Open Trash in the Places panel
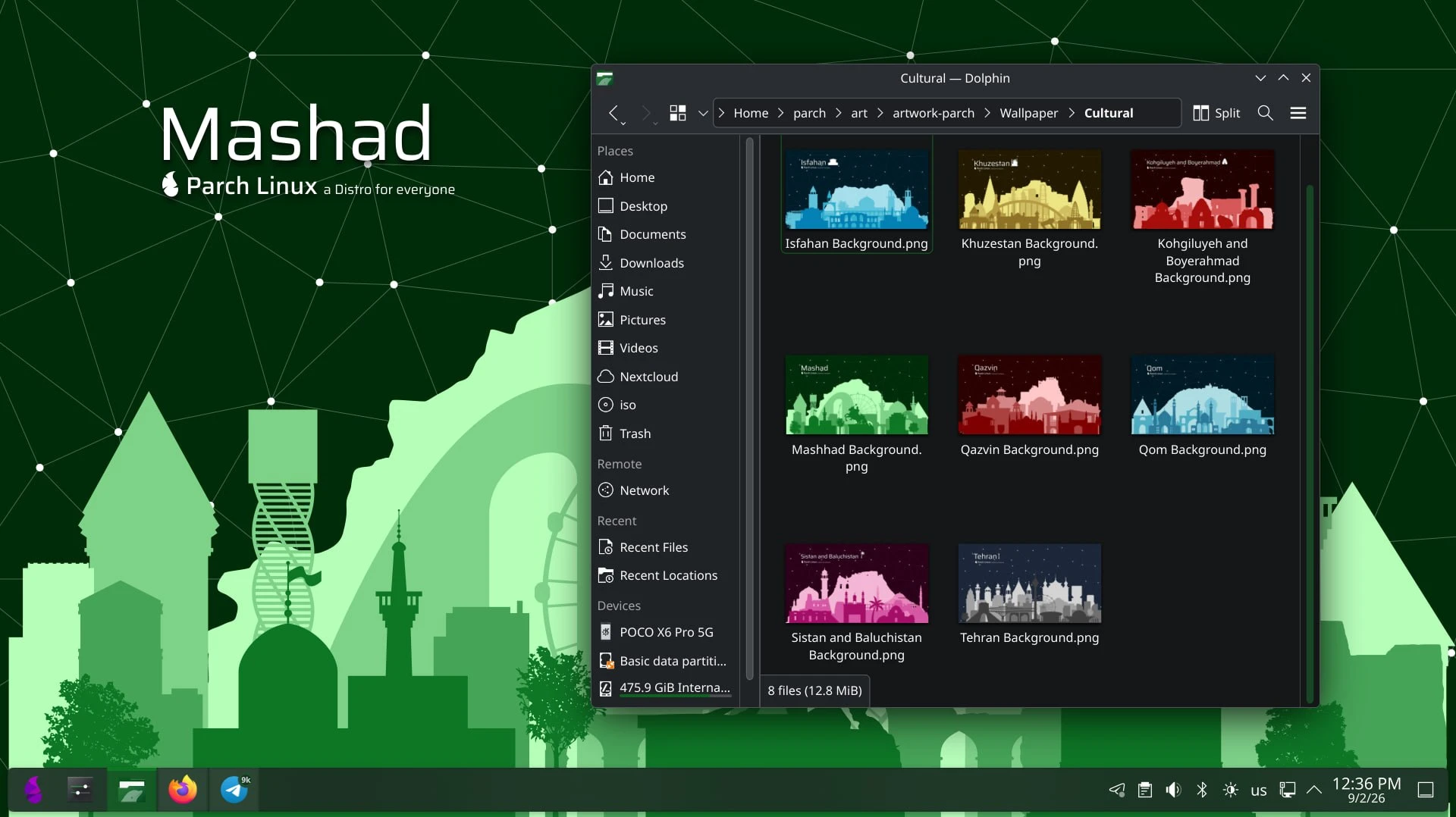 tap(665, 434)
